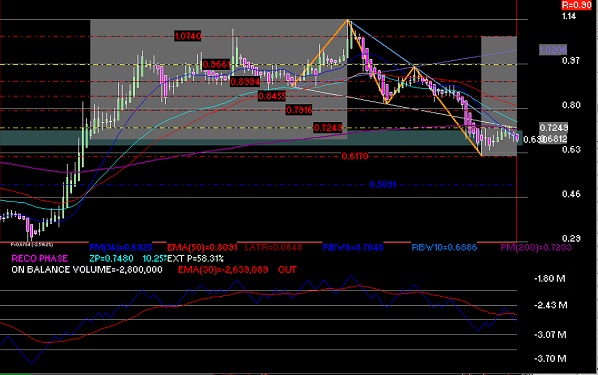Click the 0.46 price axis label
Image resolution: width=598 pixels, height=375 pixels.
[x=571, y=194]
